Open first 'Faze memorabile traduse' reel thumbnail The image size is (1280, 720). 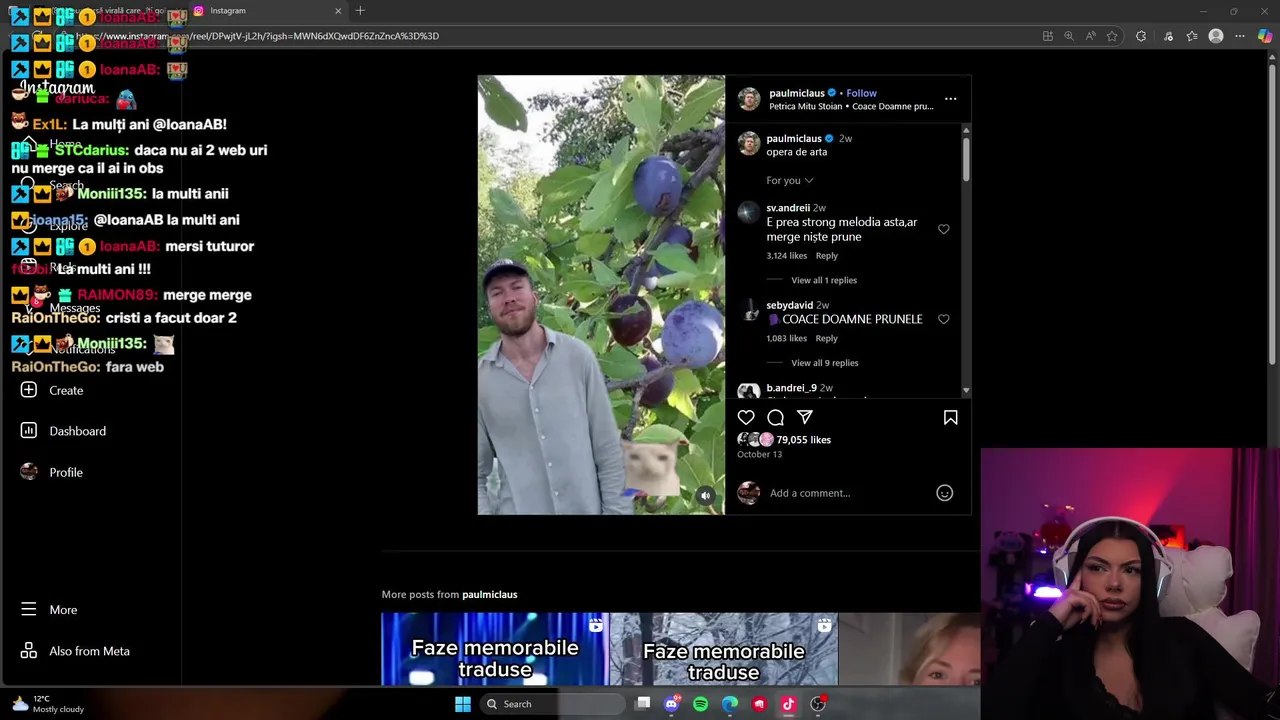click(494, 649)
